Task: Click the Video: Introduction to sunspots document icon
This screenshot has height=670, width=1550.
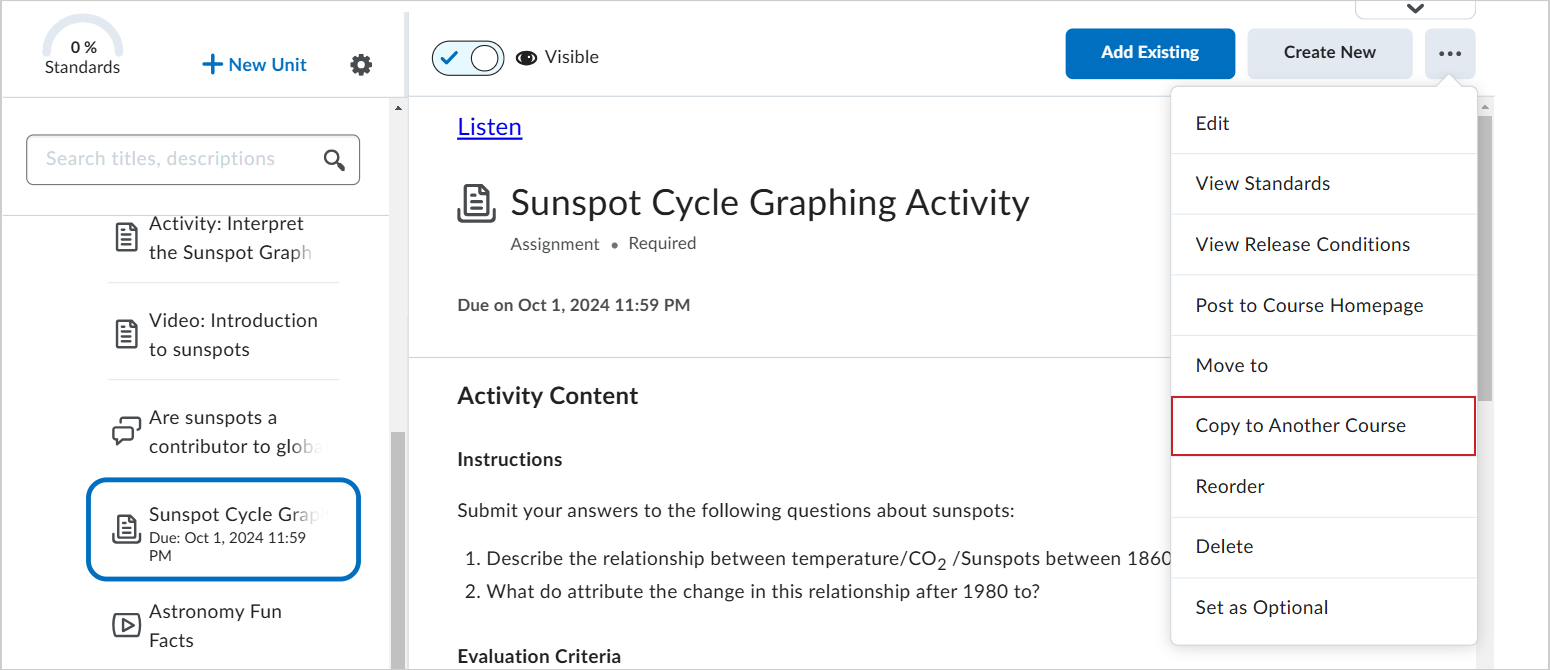Action: (126, 335)
